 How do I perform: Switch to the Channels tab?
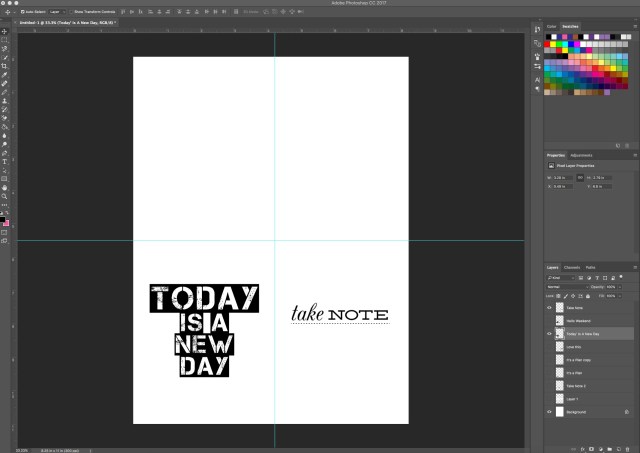(x=572, y=267)
